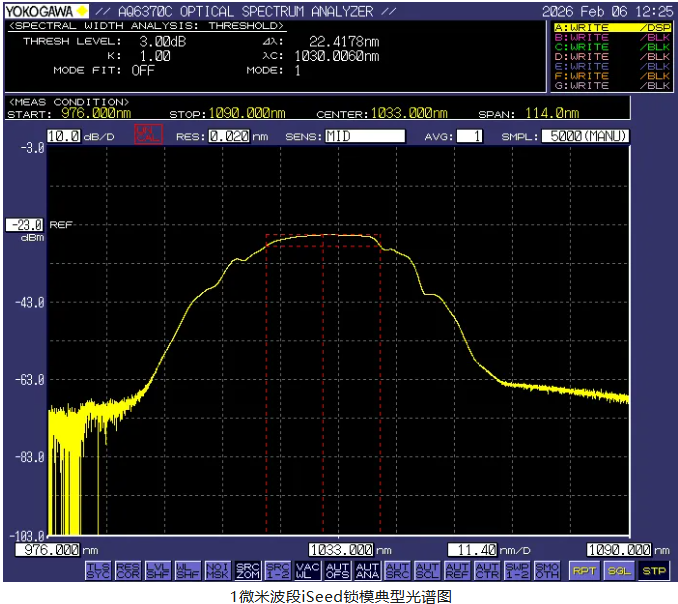Click the TLS SYC softkey icon

(99, 570)
